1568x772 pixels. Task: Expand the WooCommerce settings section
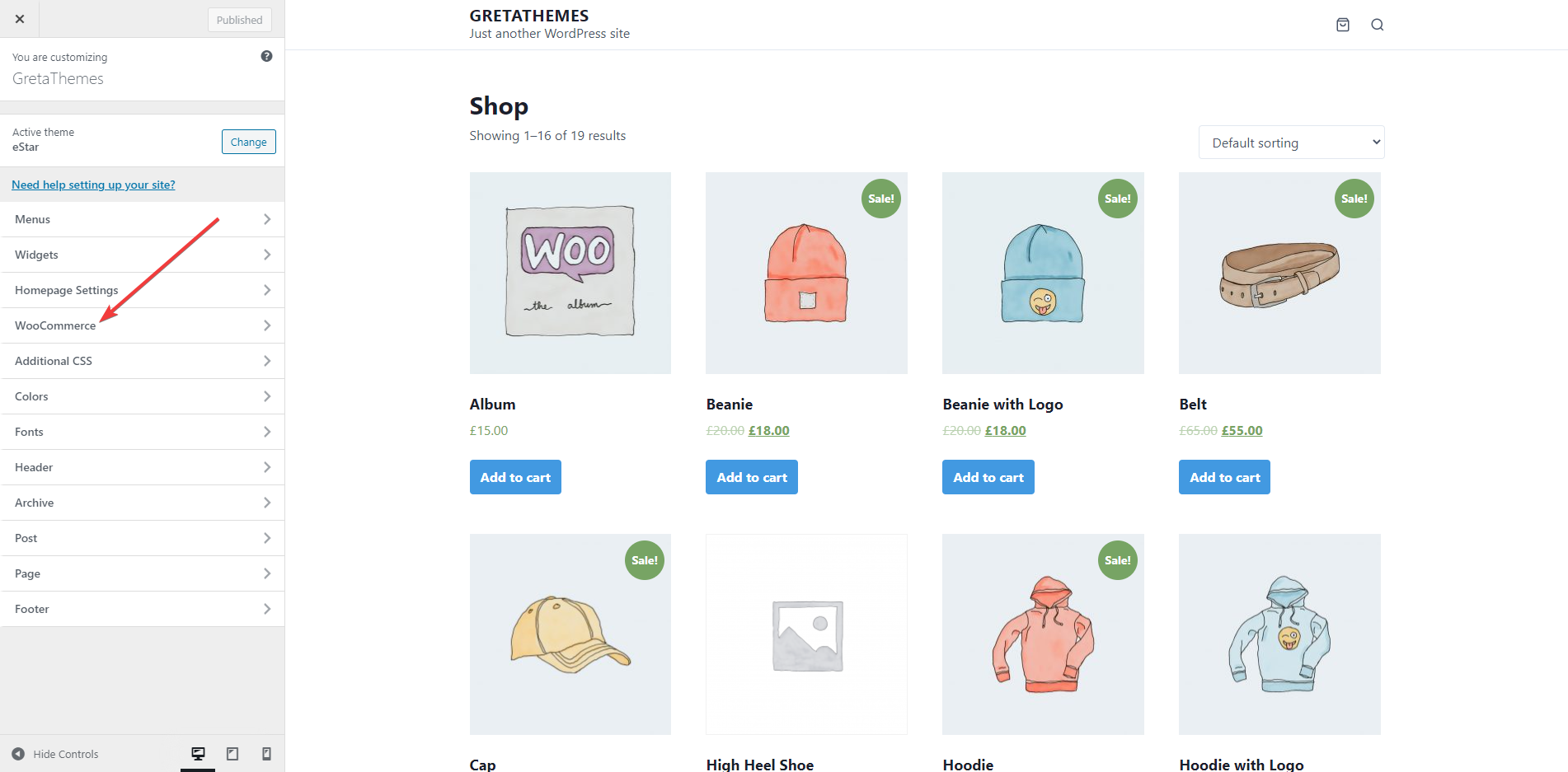click(x=142, y=325)
